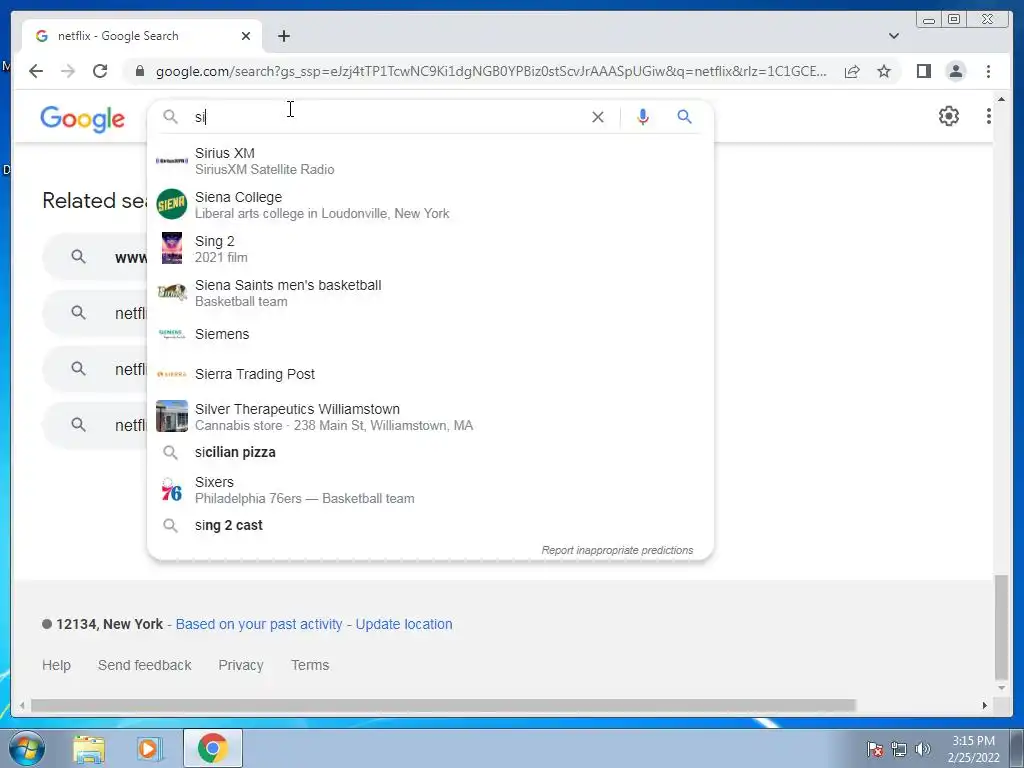1024x768 pixels.
Task: Reload the current page
Action: (x=100, y=71)
